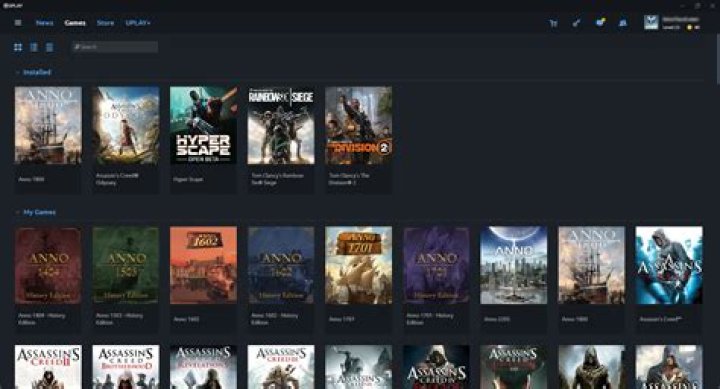Collapse the My Games section
This screenshot has height=389, width=720.
[x=36, y=212]
